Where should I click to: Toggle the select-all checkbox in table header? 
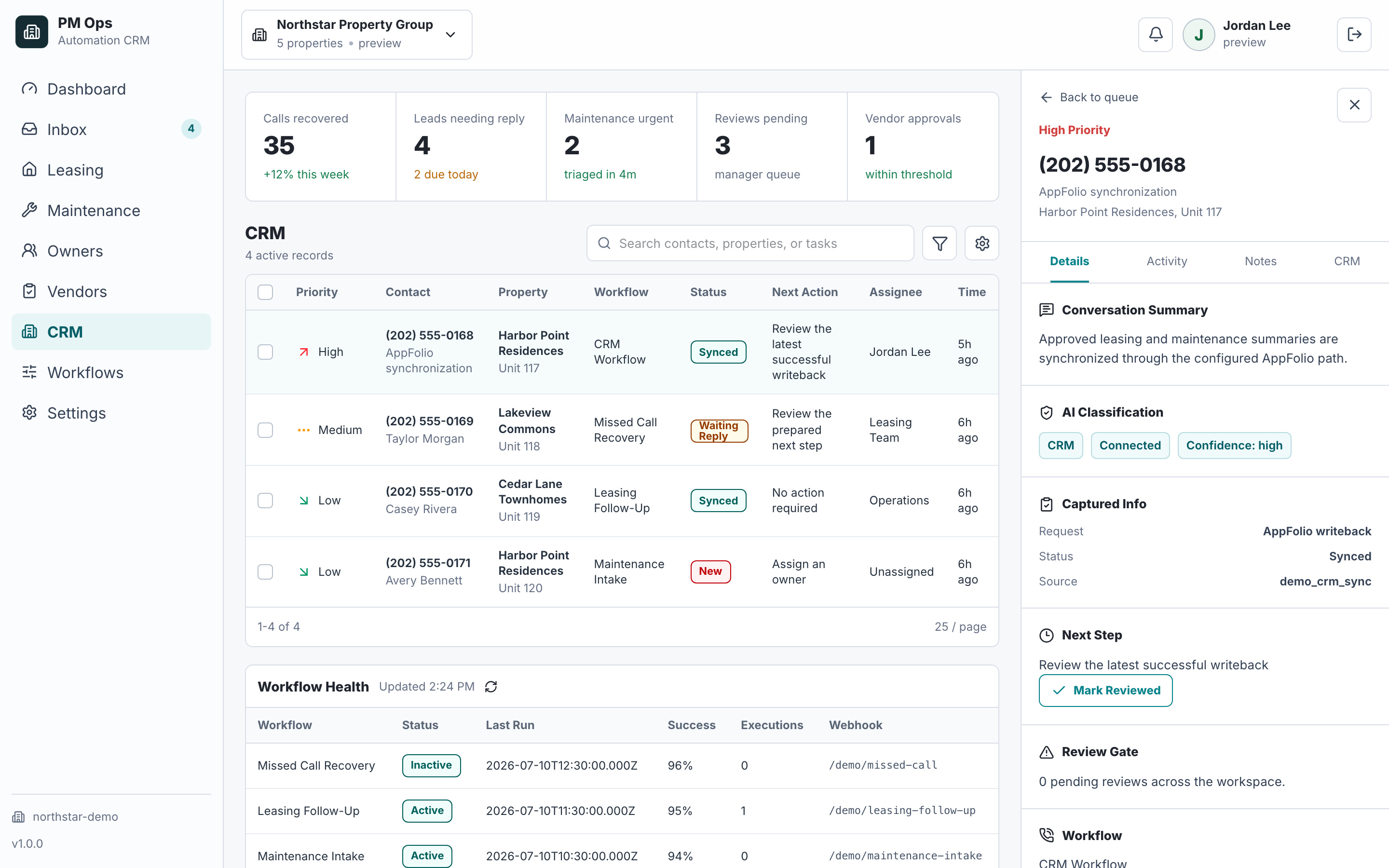click(265, 292)
